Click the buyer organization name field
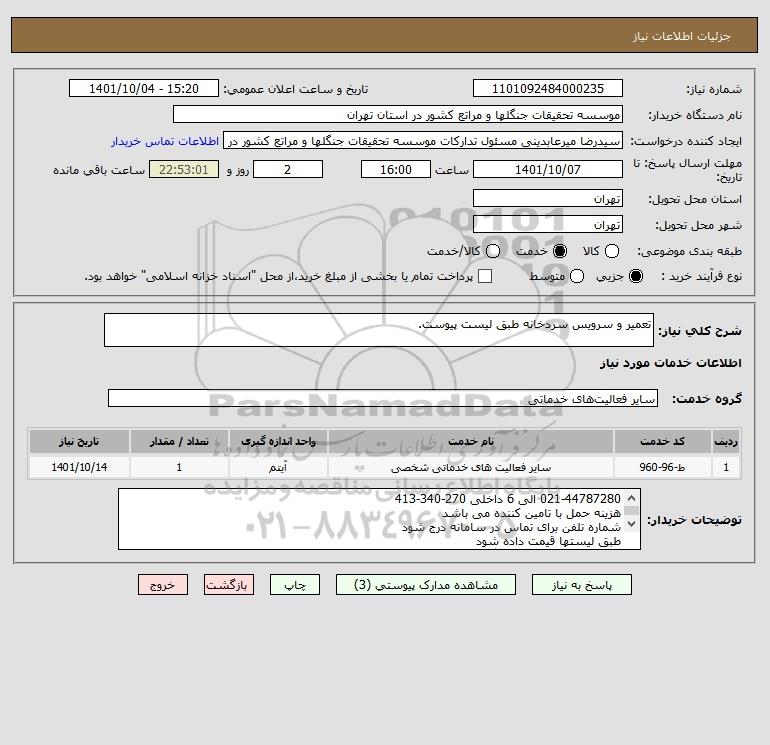 point(398,114)
